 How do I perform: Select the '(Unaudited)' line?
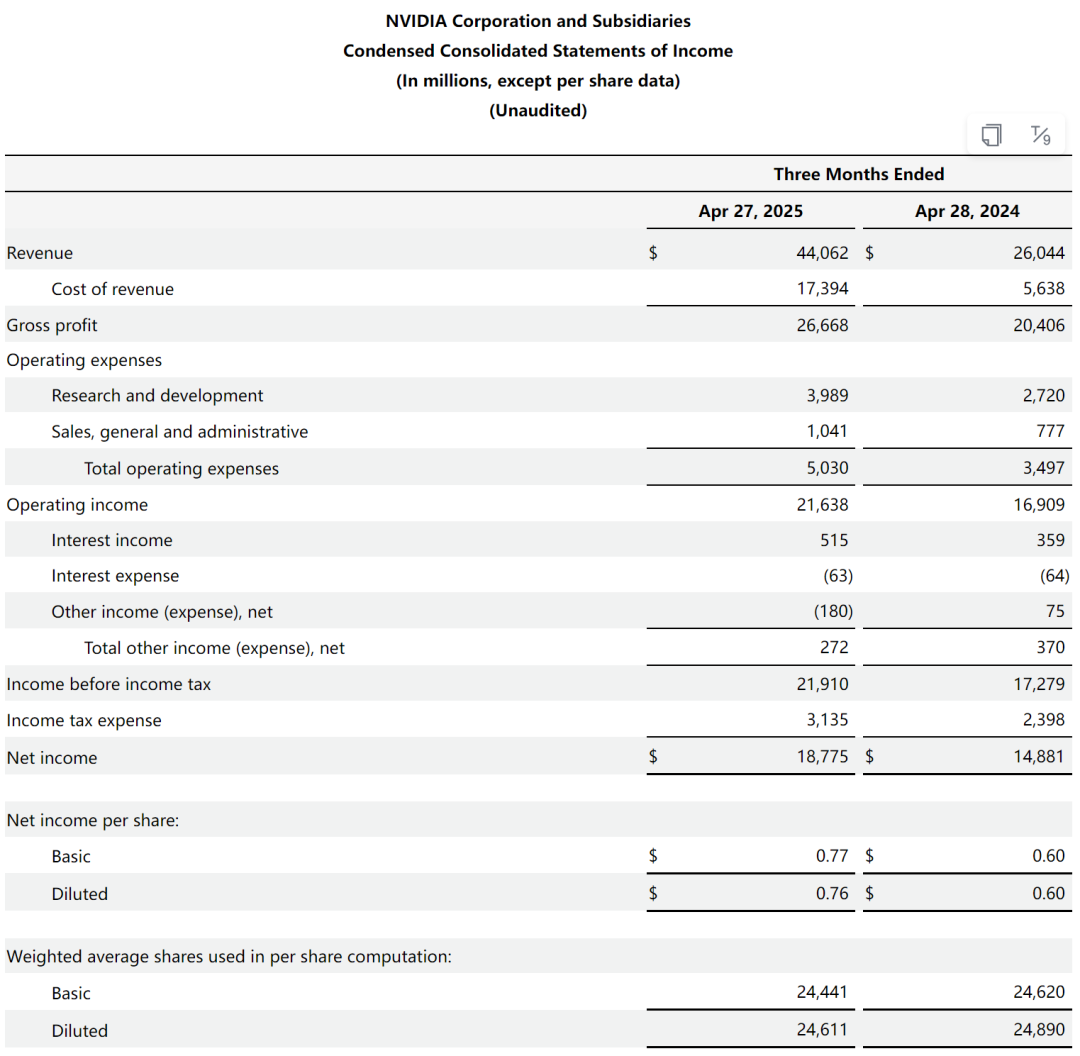(x=538, y=111)
